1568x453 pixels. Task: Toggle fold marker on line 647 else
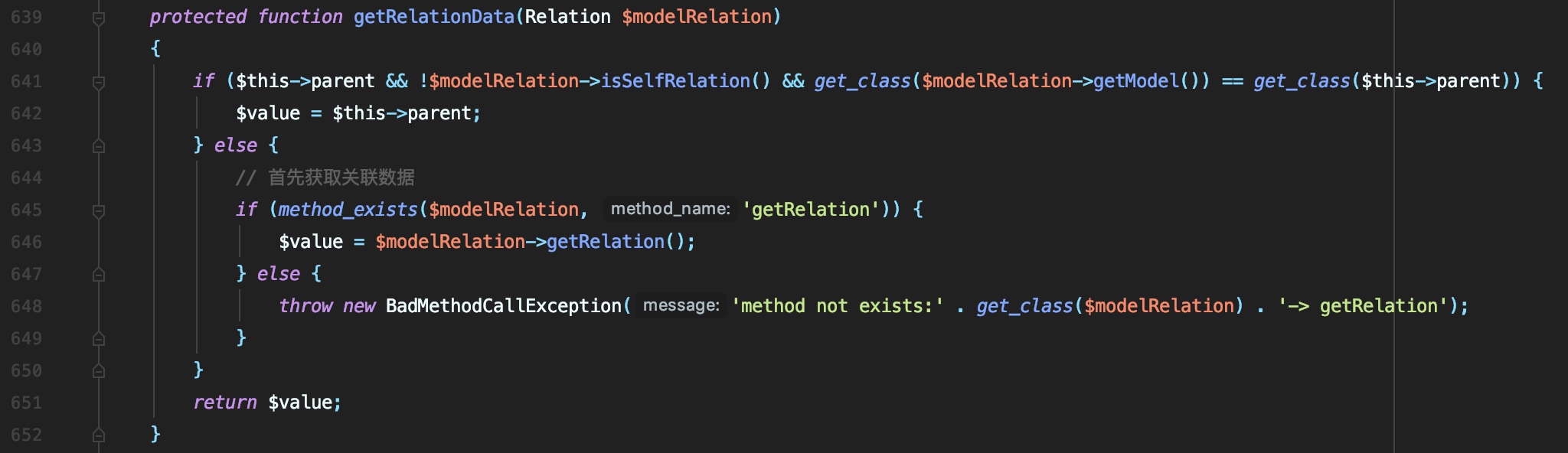point(99,274)
